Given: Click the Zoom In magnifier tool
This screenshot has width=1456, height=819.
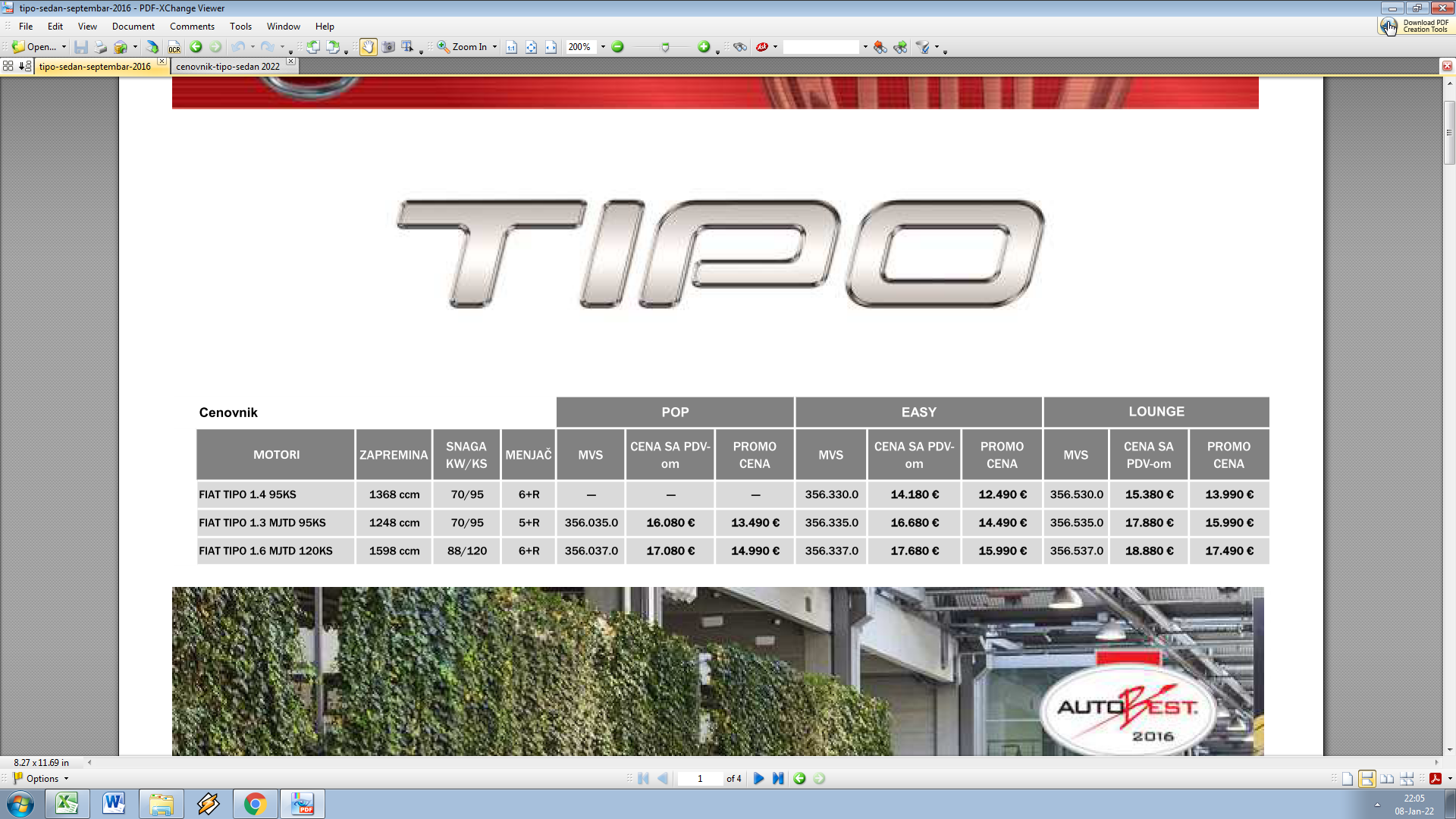Looking at the screenshot, I should coord(462,47).
